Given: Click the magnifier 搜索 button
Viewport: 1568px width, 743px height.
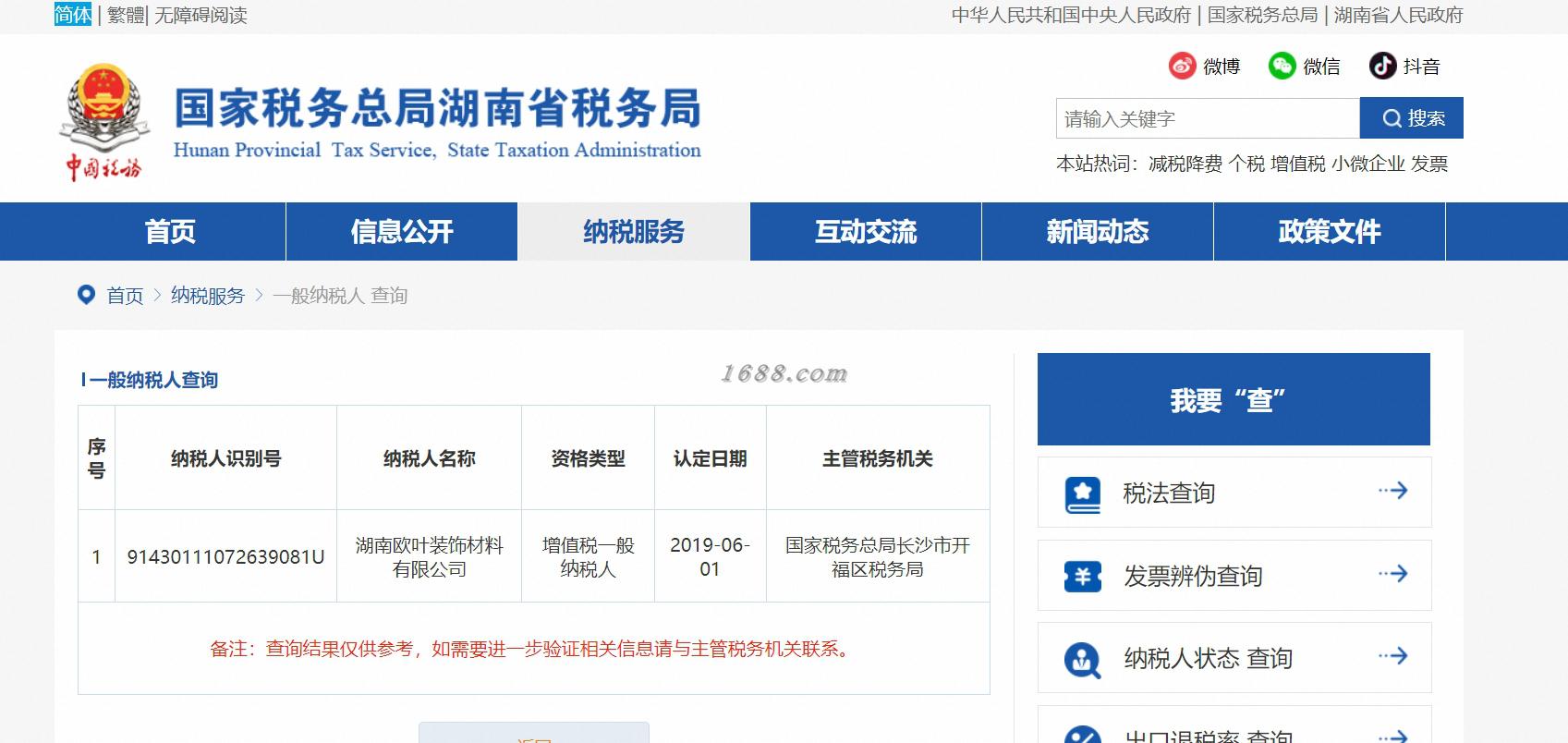Looking at the screenshot, I should tap(1411, 118).
